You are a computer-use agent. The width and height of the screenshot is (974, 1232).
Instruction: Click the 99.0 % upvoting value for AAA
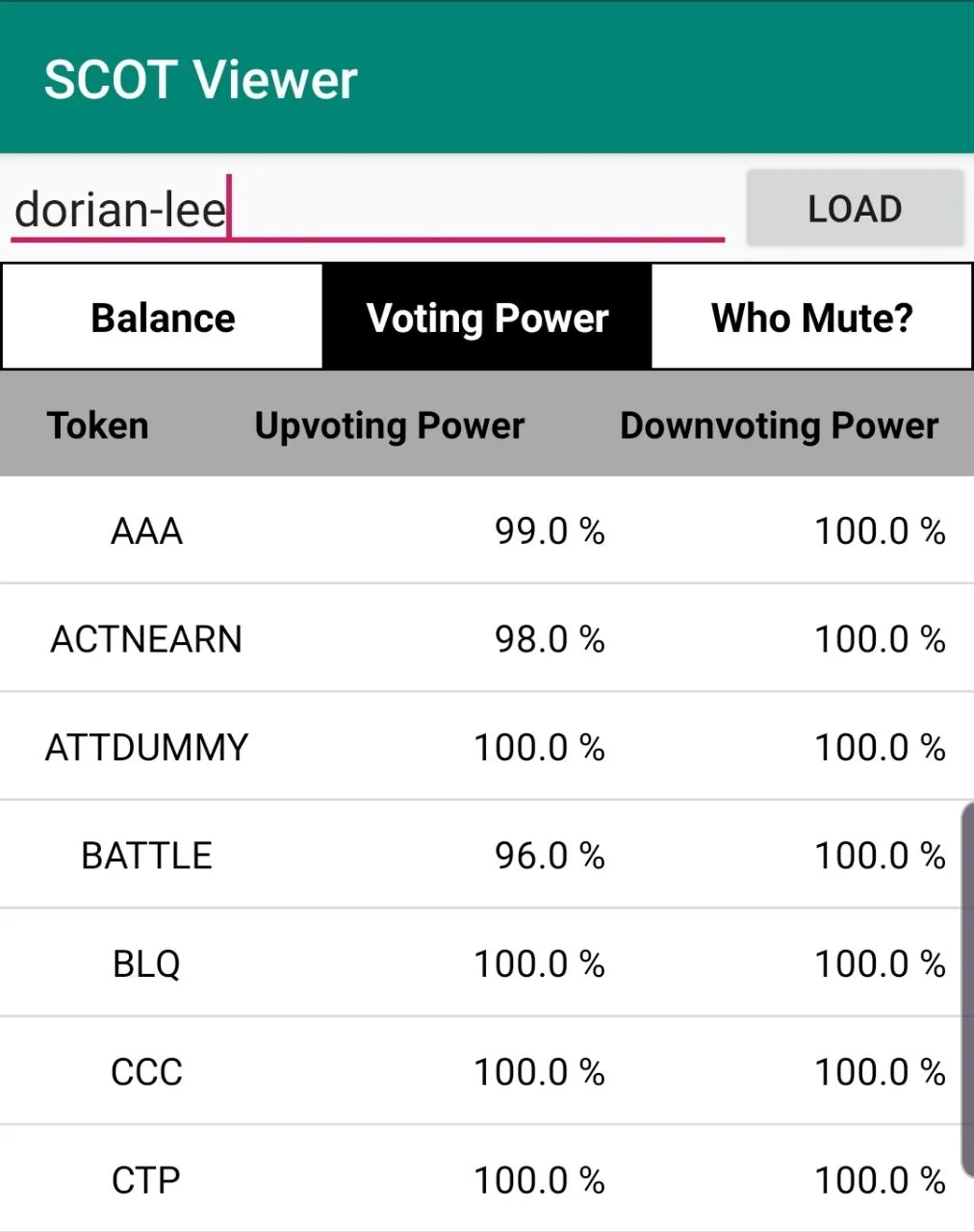pos(550,530)
